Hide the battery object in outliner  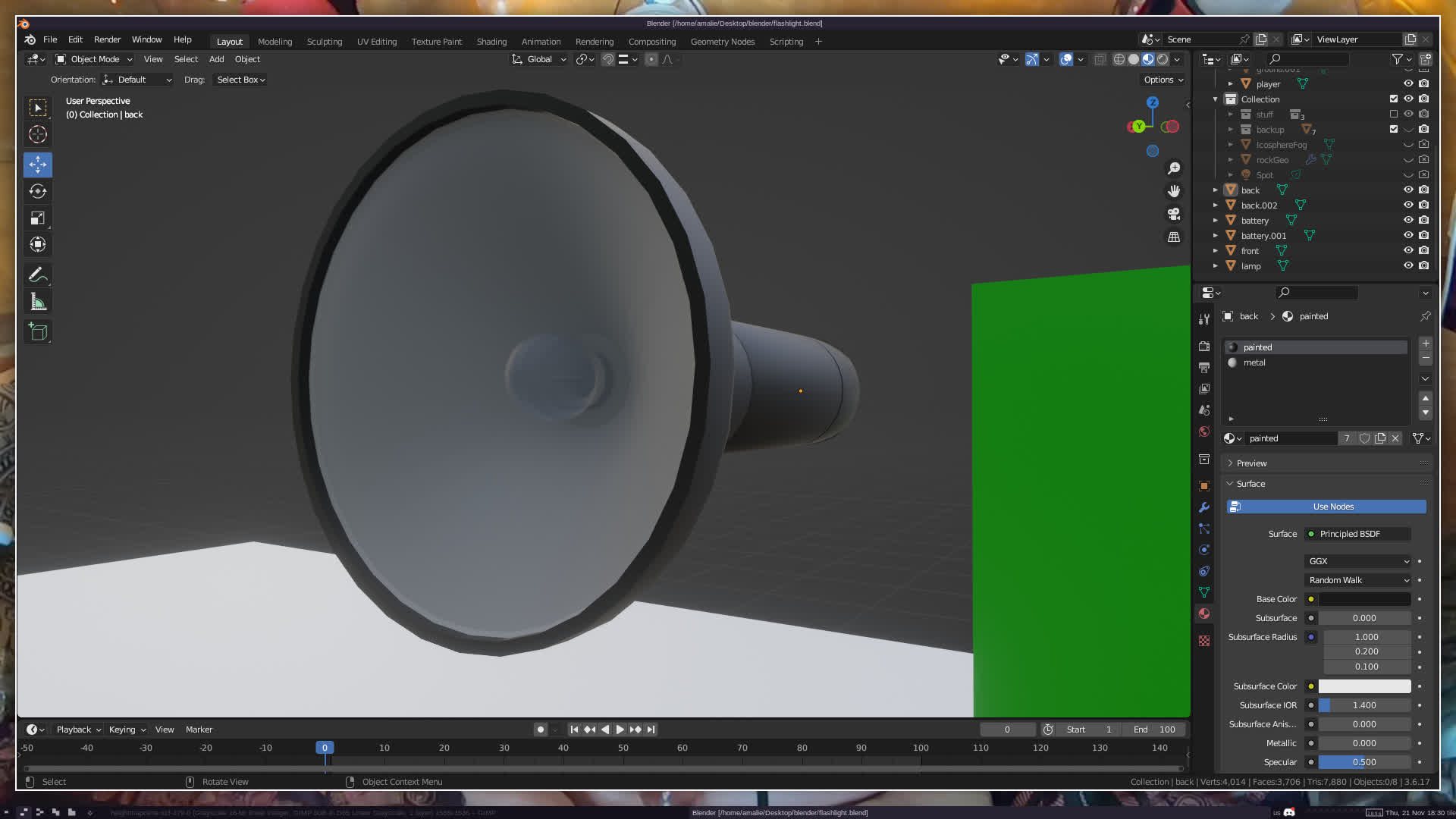click(1408, 221)
